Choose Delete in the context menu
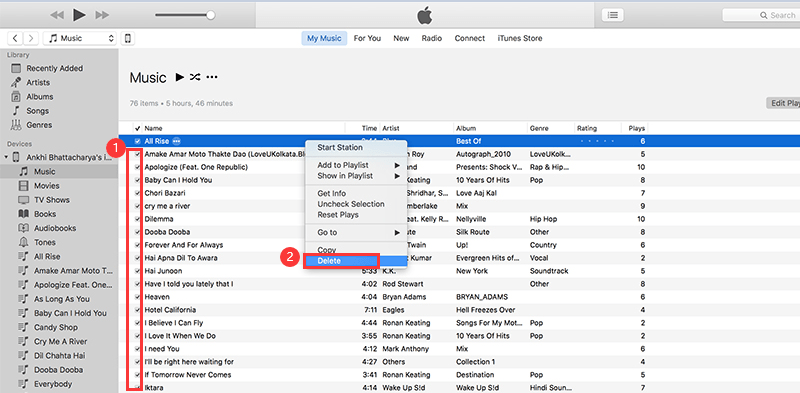Viewport: 800px width, 393px height. tap(355, 261)
